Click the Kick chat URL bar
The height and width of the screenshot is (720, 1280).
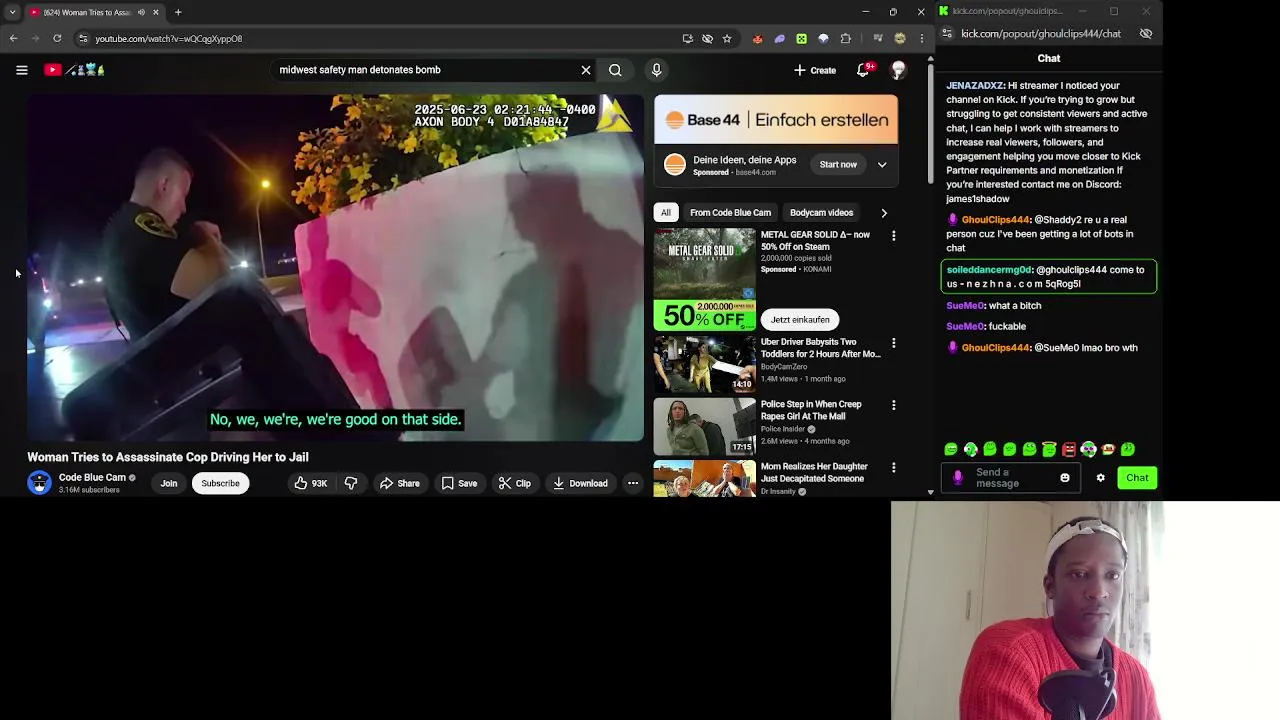pyautogui.click(x=1041, y=34)
